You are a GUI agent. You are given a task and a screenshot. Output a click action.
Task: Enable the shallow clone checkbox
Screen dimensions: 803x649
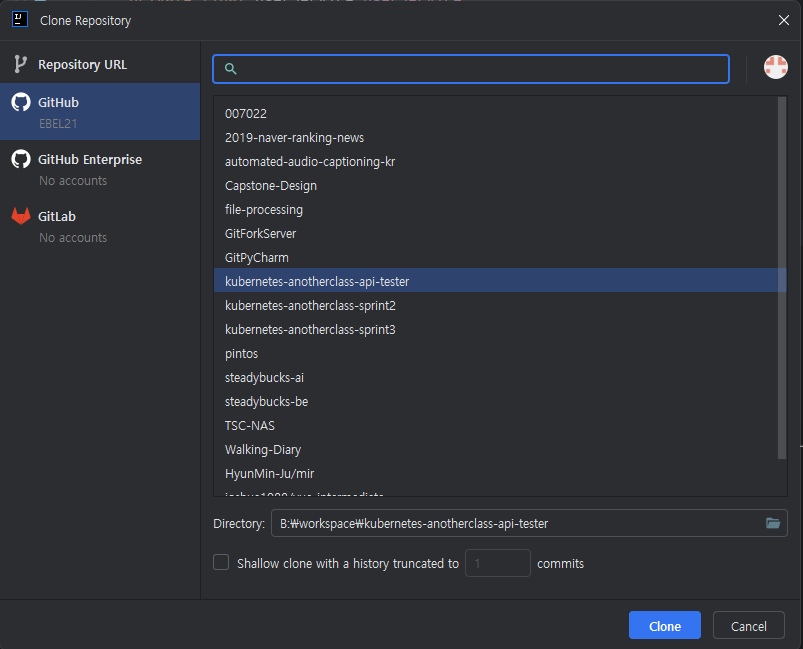(221, 562)
